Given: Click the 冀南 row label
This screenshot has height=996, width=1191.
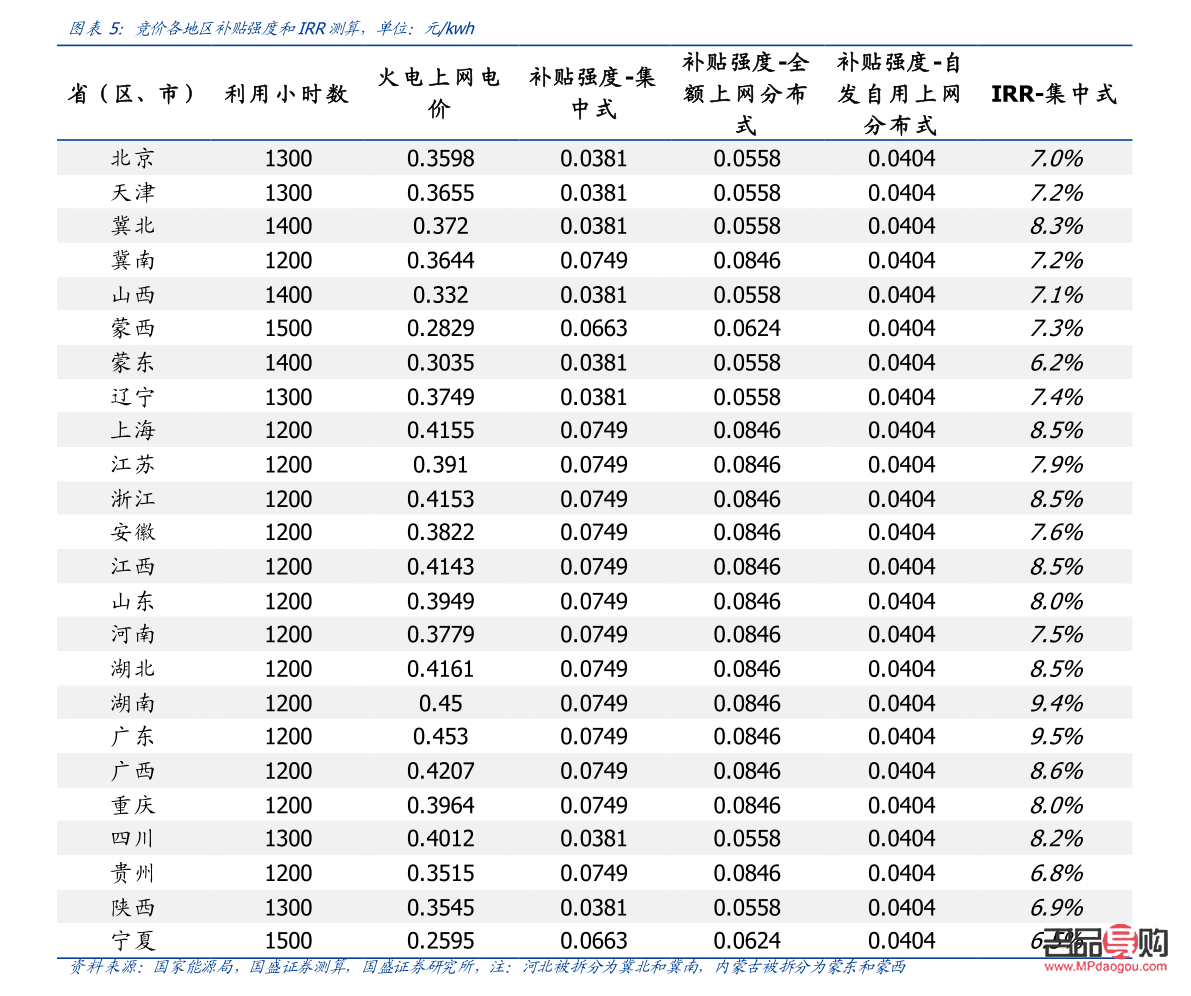Looking at the screenshot, I should coord(133,260).
